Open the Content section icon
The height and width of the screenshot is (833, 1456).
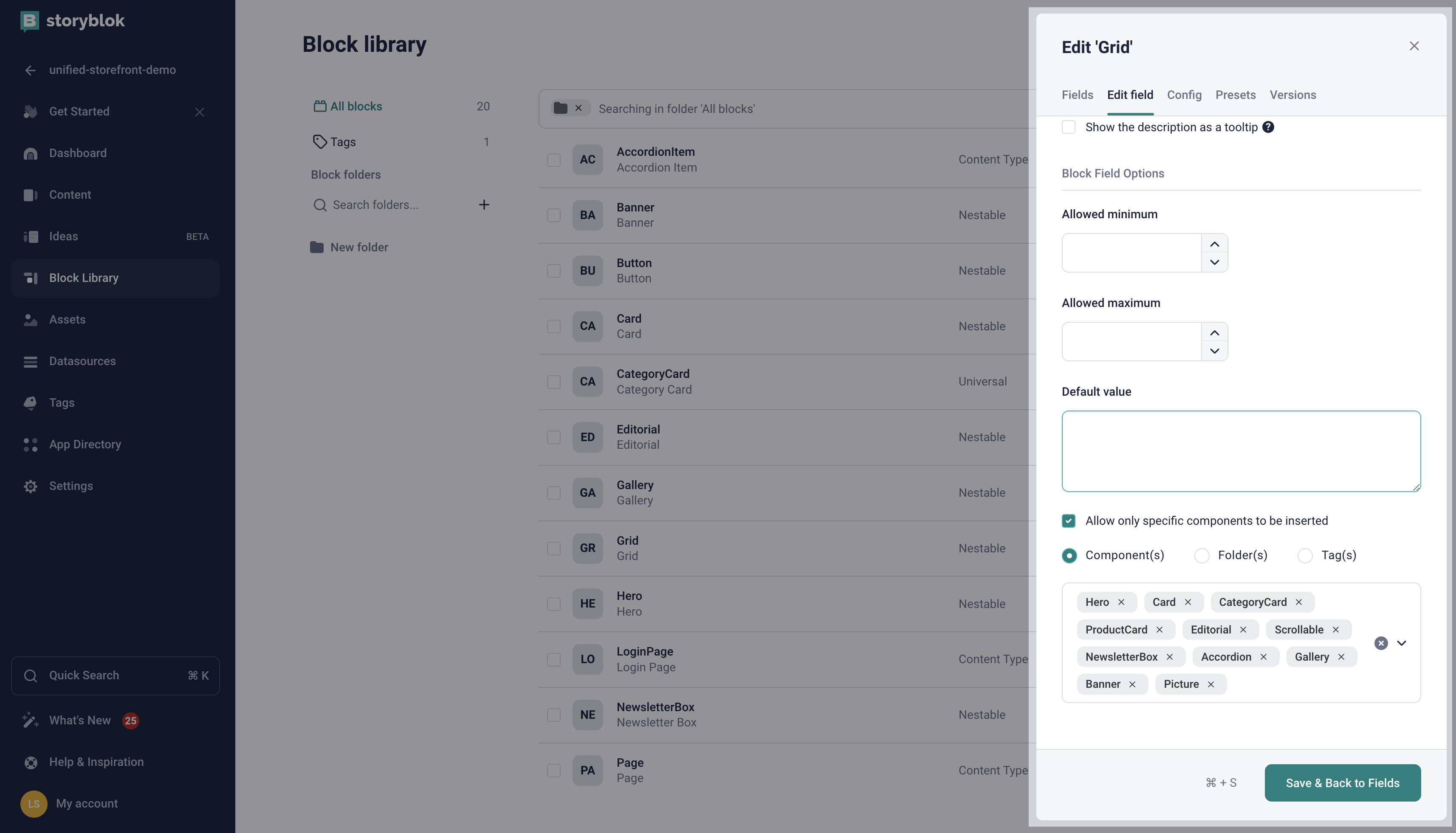coord(30,195)
